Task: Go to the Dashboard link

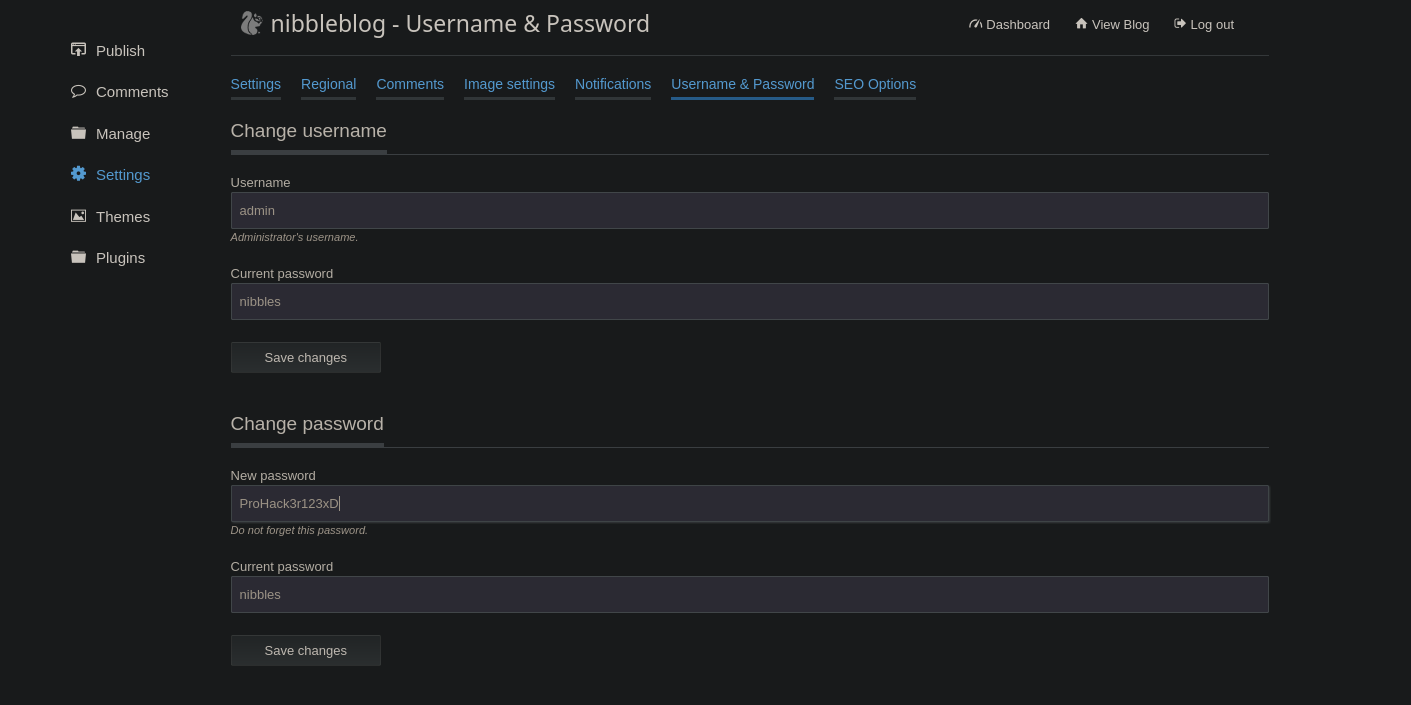Action: (1009, 24)
